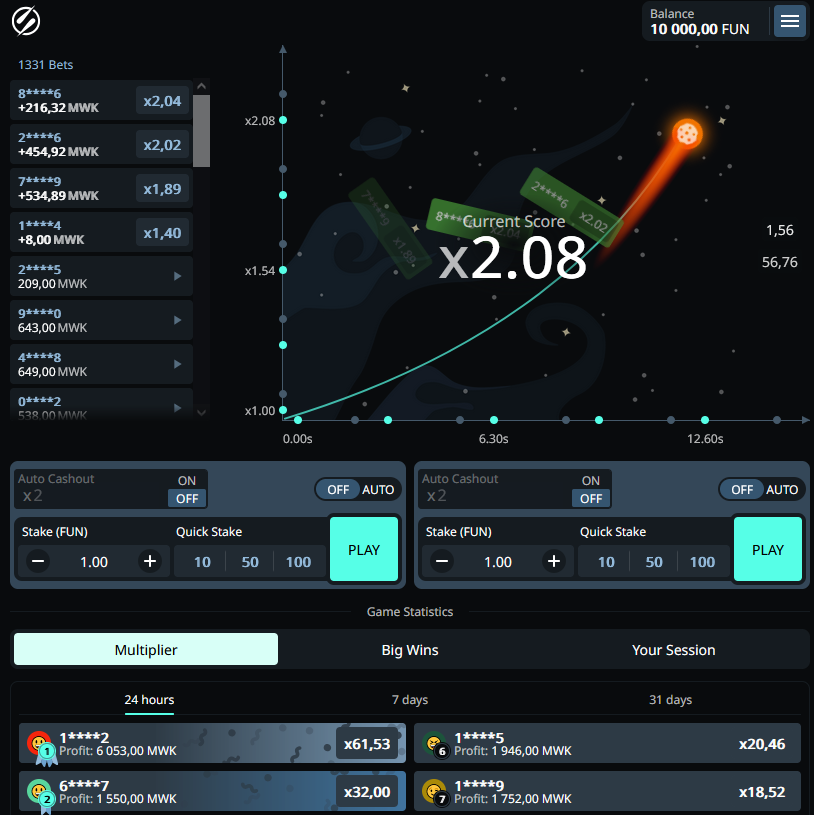The width and height of the screenshot is (814, 815).
Task: Expand the 9****0 bet row arrow
Action: click(x=178, y=320)
